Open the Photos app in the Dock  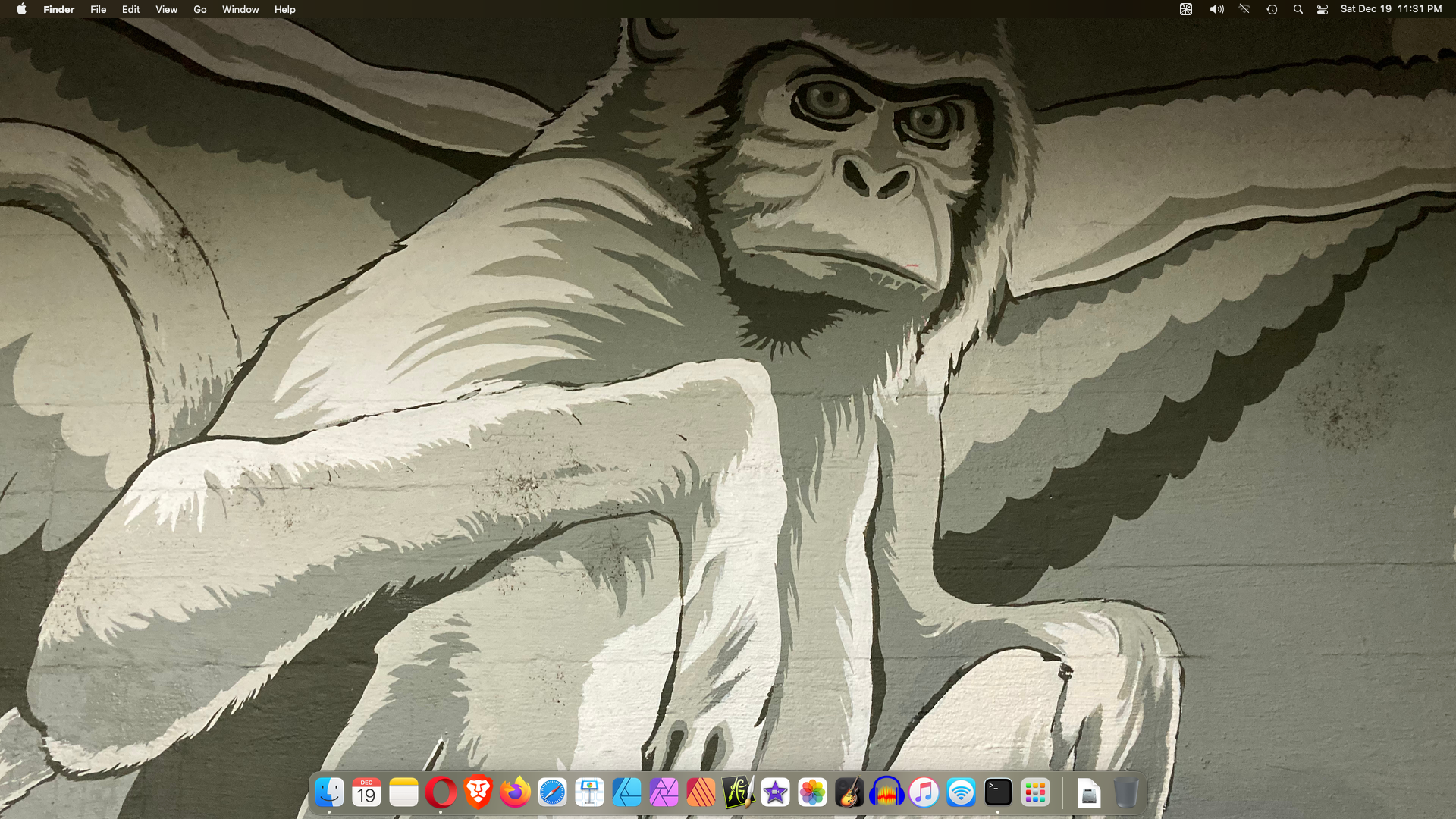tap(812, 793)
